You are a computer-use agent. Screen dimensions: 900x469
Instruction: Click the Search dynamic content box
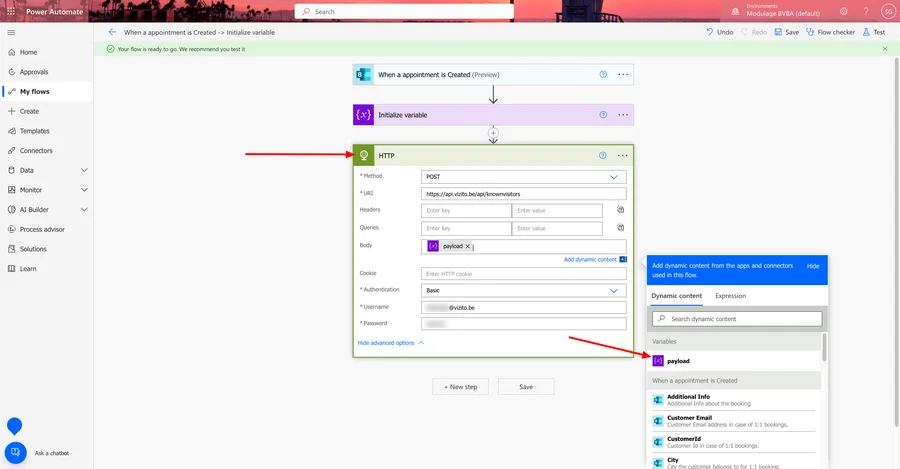[x=737, y=319]
